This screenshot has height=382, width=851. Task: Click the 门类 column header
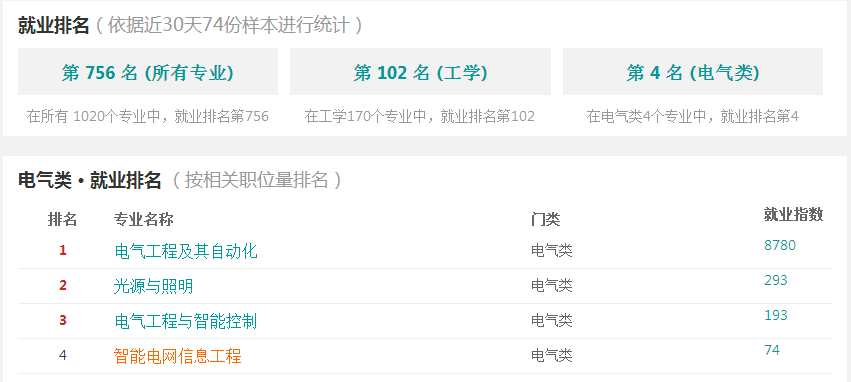(545, 219)
